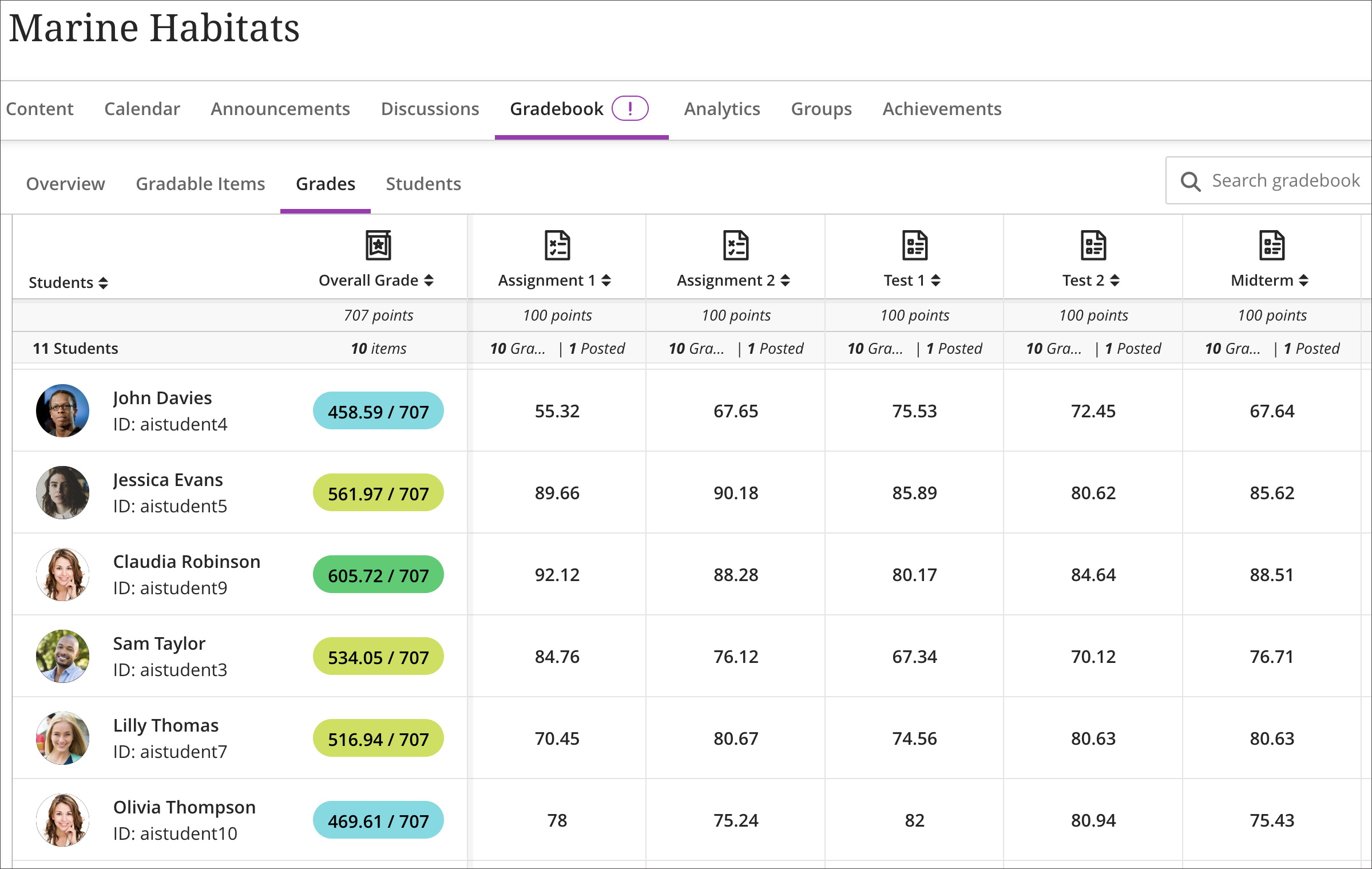
Task: Open the Assignment 1 document icon
Action: [x=557, y=245]
